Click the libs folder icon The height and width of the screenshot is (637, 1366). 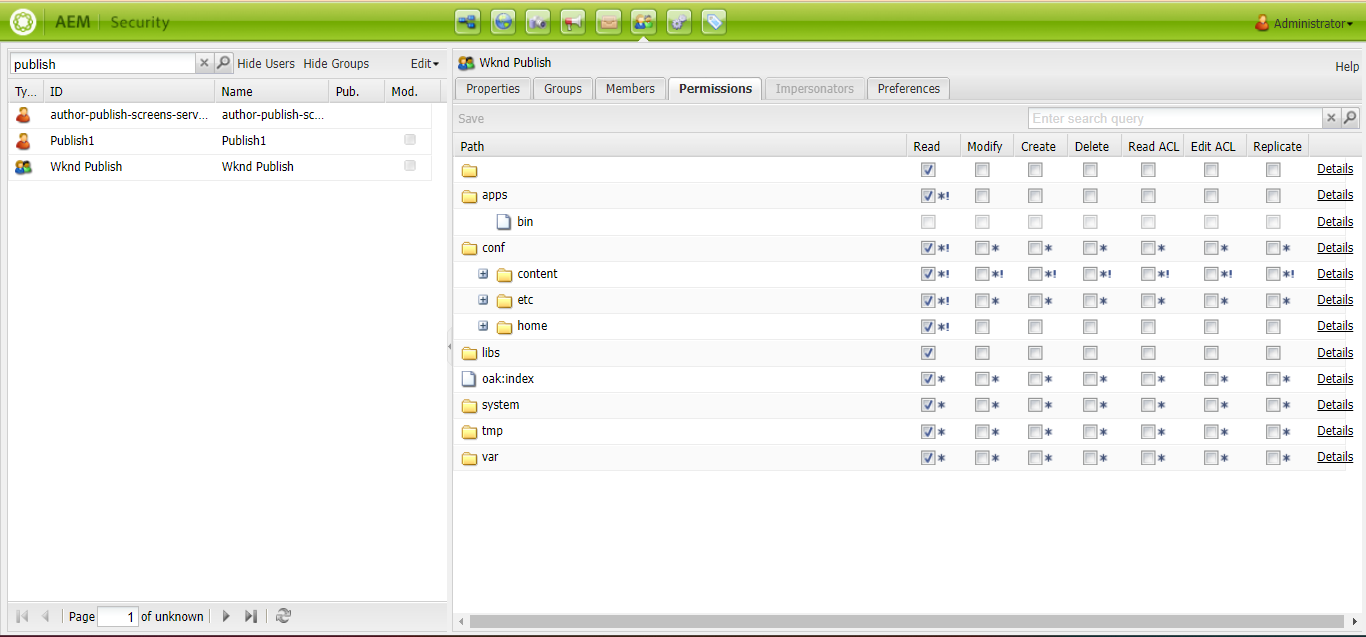pos(469,353)
